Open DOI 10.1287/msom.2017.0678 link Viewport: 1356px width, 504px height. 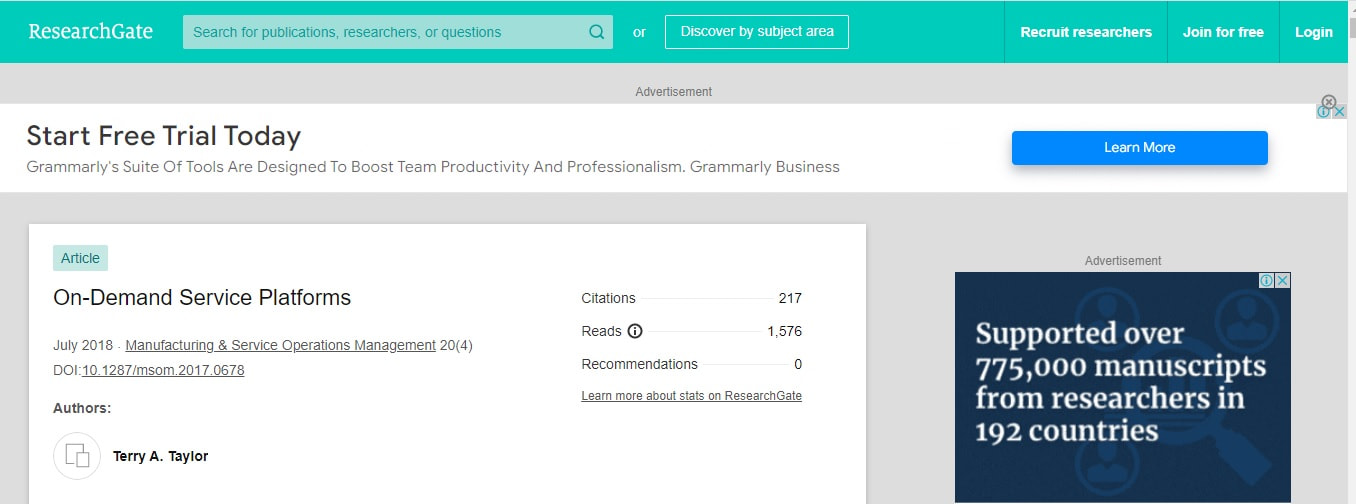(163, 370)
